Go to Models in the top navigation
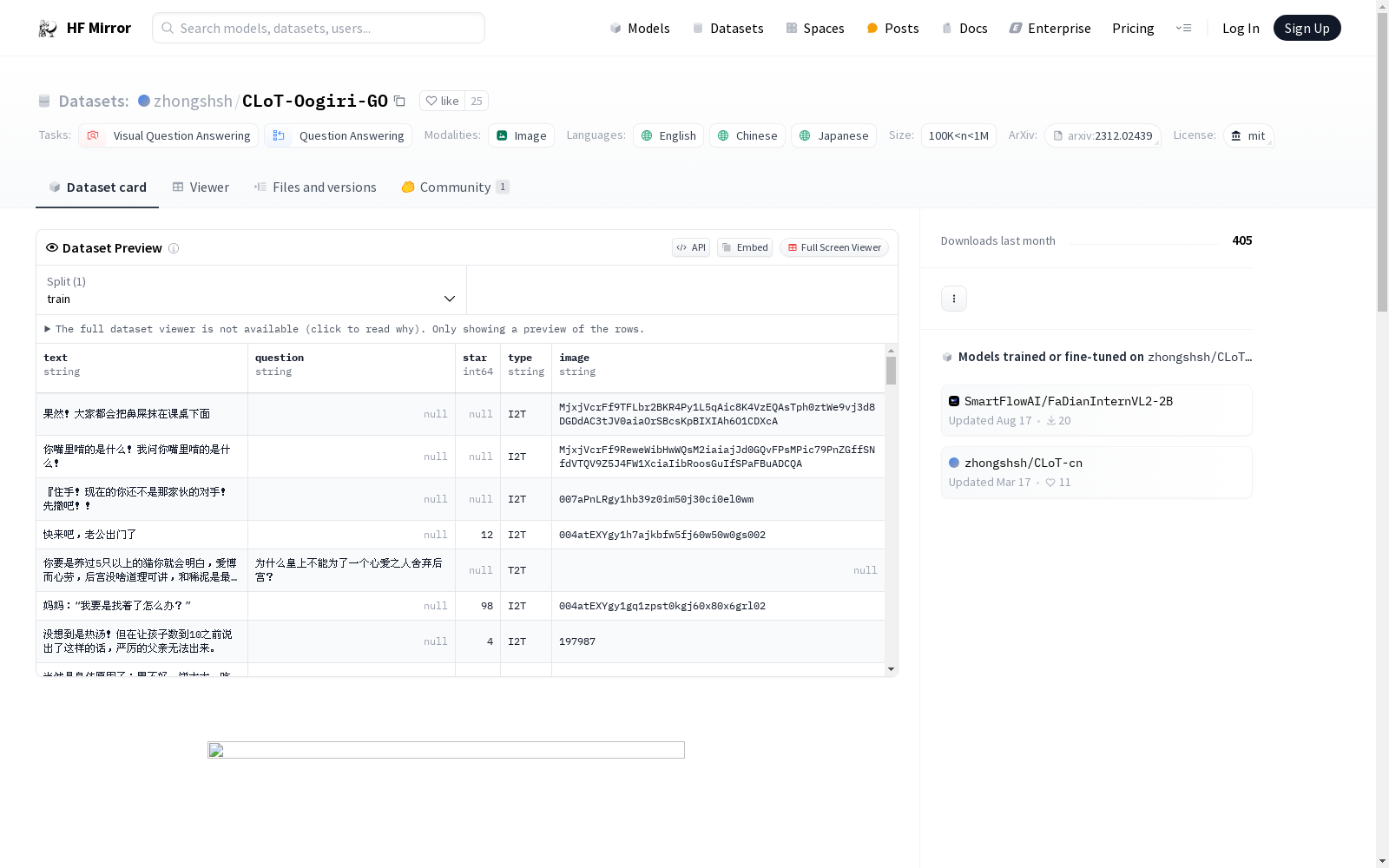 640,28
